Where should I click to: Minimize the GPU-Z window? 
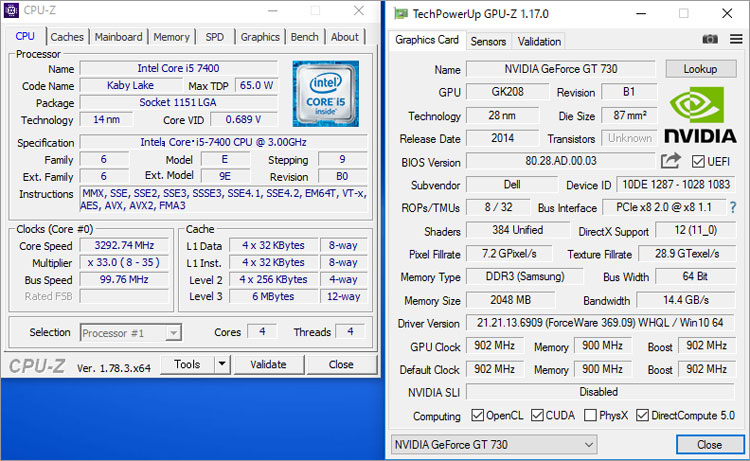641,14
